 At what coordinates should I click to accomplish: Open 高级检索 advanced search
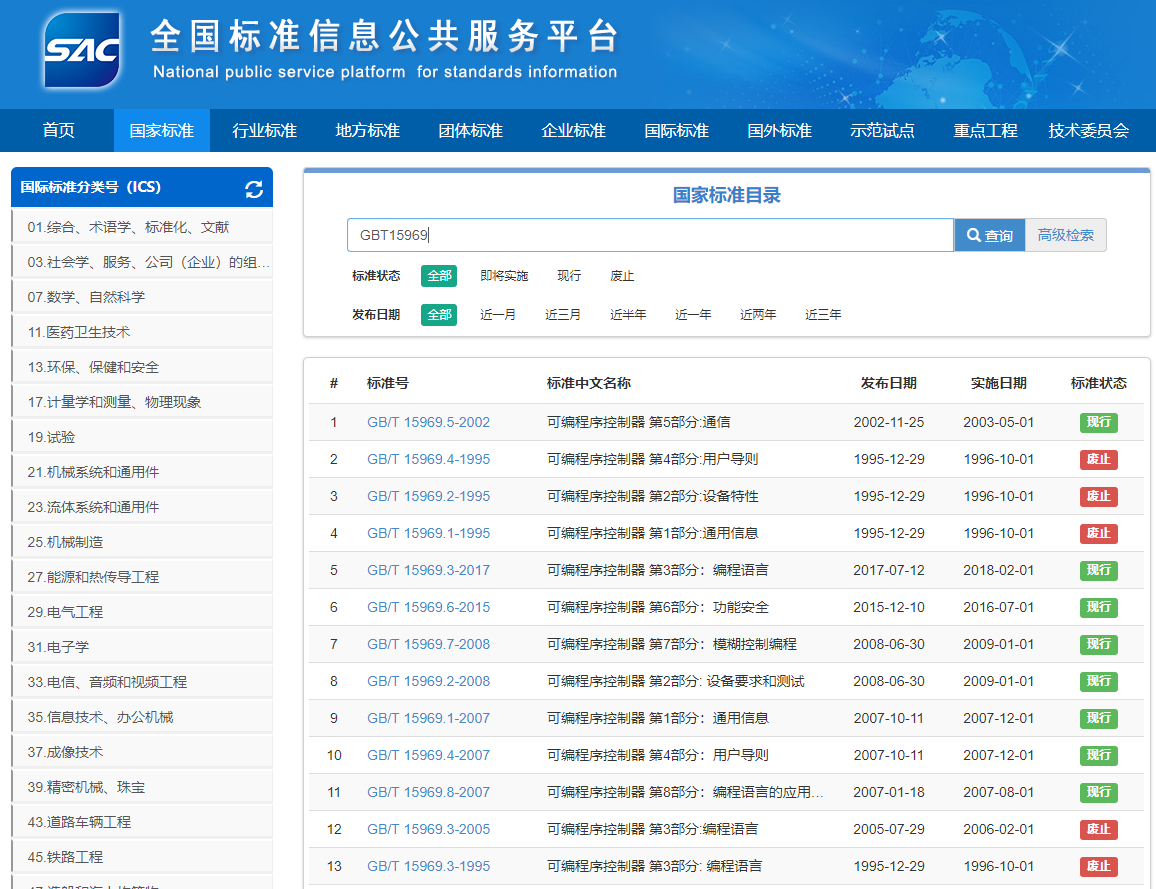coord(1066,235)
